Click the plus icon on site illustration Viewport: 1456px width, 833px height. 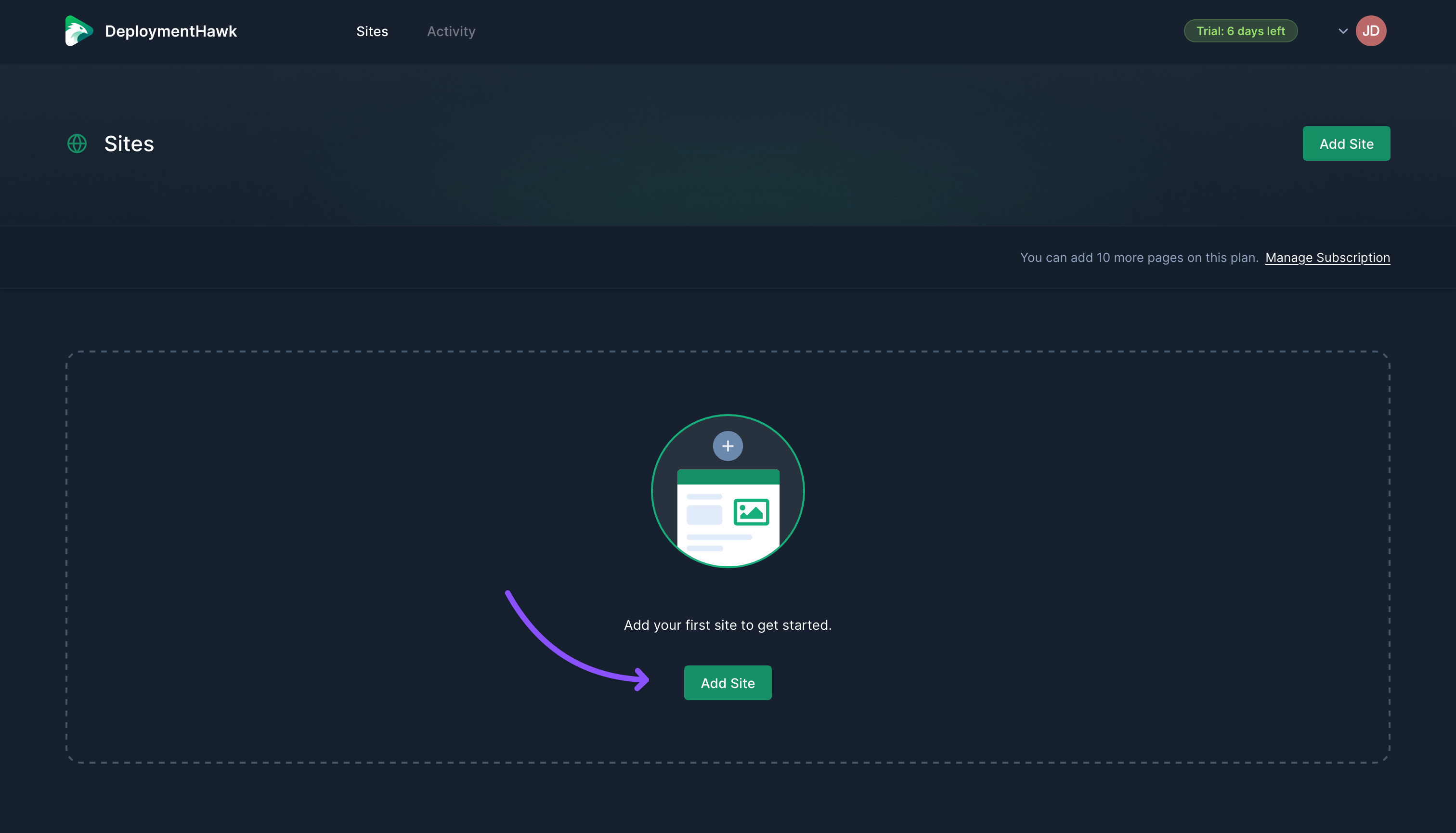tap(728, 445)
